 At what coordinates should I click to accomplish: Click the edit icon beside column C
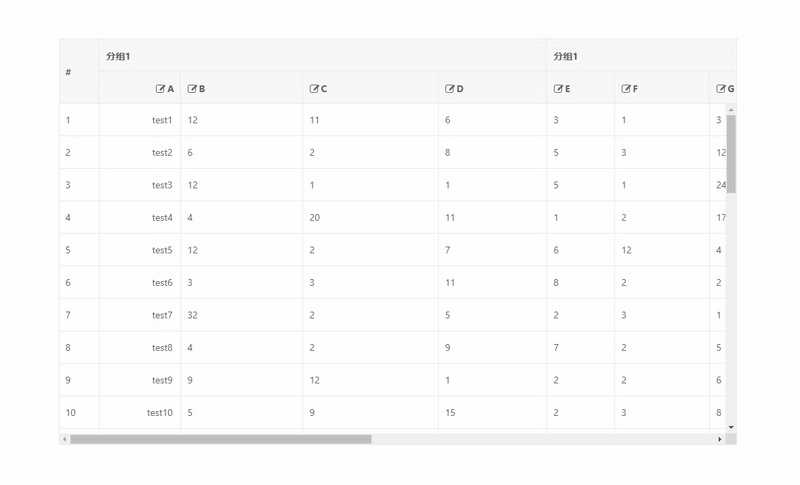(x=314, y=89)
